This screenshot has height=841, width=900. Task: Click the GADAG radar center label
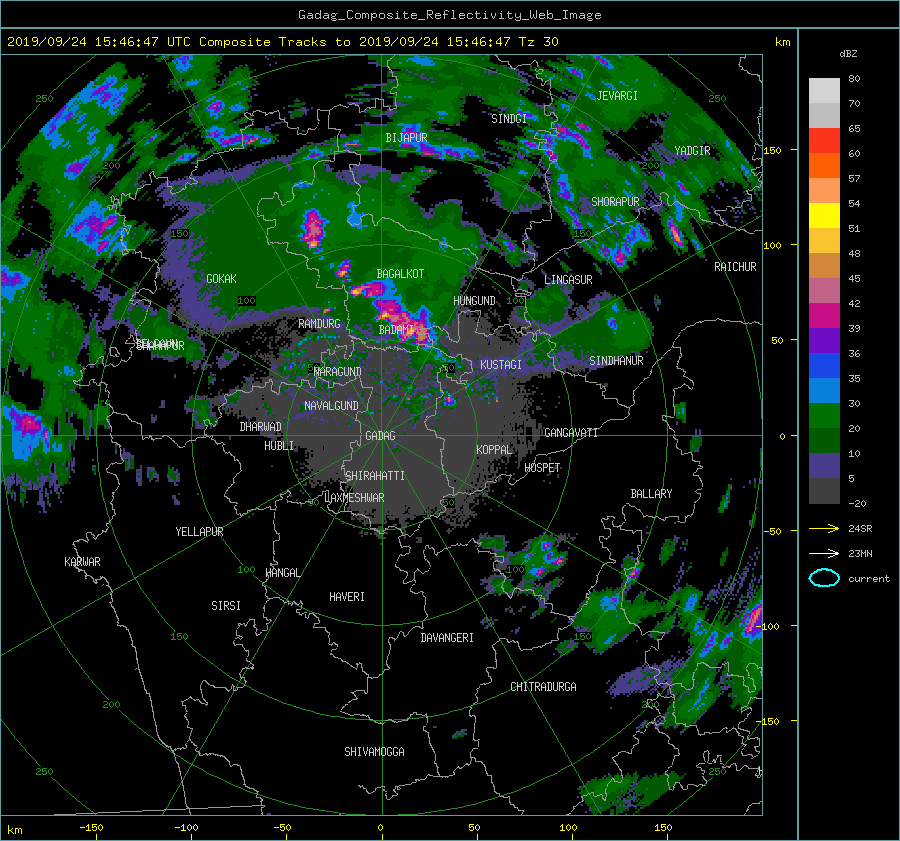[380, 436]
